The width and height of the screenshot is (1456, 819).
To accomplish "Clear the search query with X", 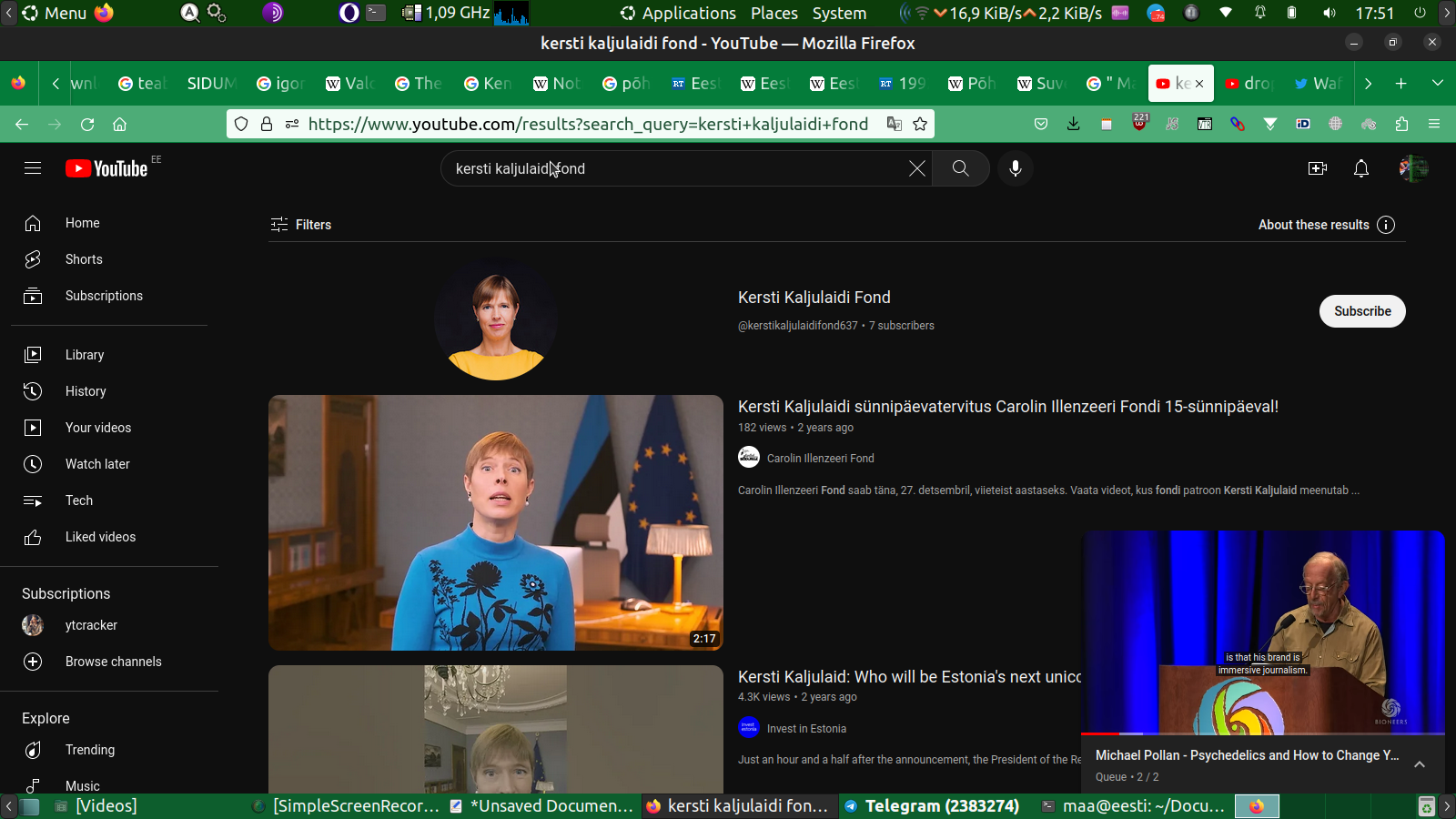I will pos(917,168).
